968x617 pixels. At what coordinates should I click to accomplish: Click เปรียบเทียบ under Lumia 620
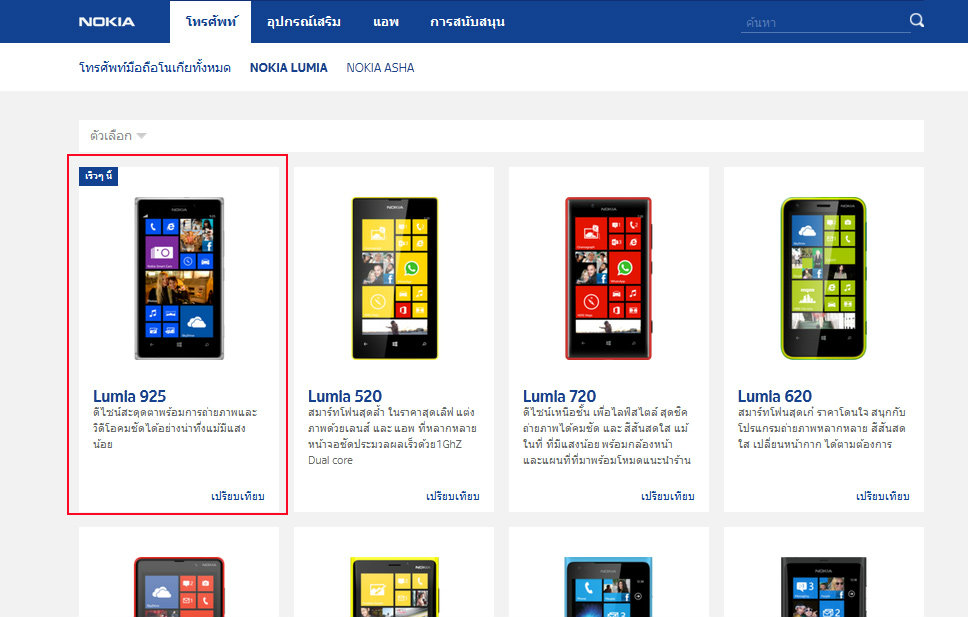coord(882,496)
